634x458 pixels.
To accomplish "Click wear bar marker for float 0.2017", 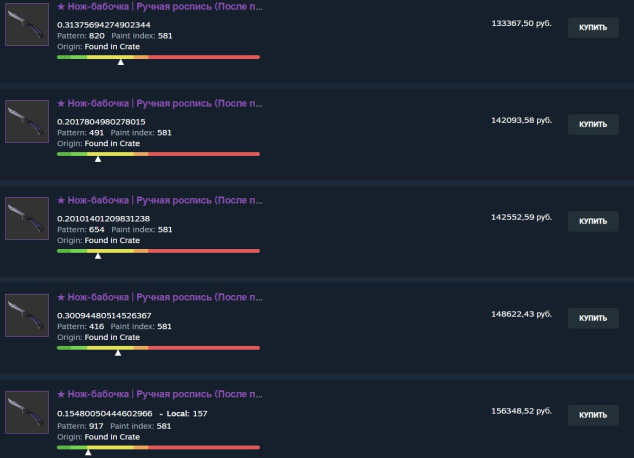I will (98, 159).
